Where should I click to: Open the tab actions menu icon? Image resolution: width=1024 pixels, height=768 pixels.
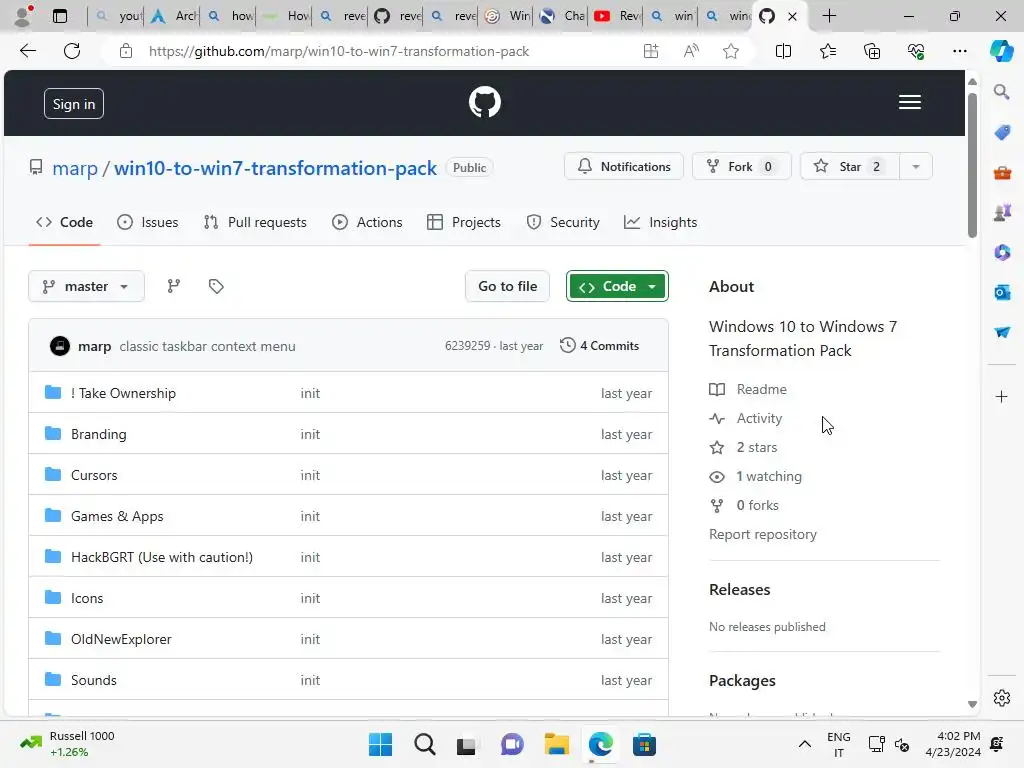tap(59, 16)
